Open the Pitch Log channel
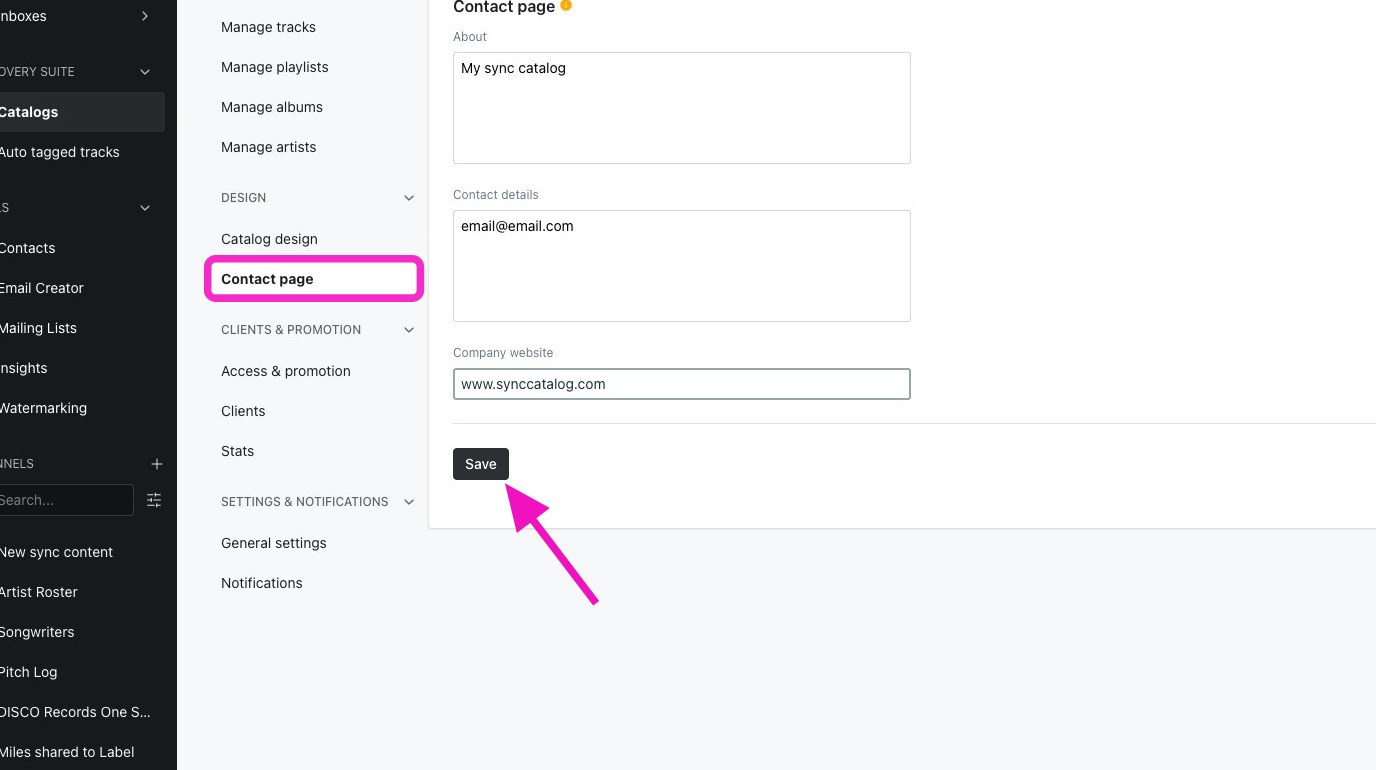Viewport: 1376px width, 770px height. [x=28, y=672]
